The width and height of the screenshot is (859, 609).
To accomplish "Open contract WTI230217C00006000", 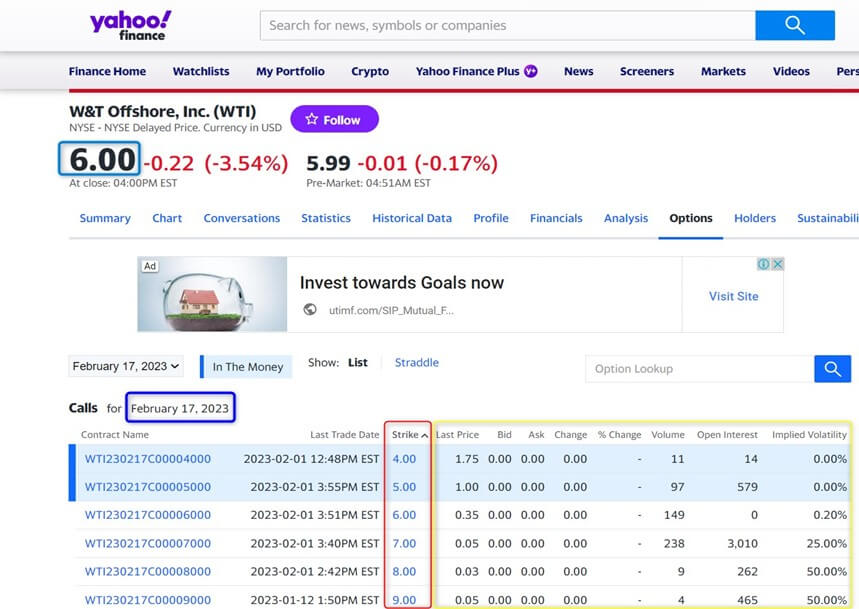I will click(x=147, y=515).
